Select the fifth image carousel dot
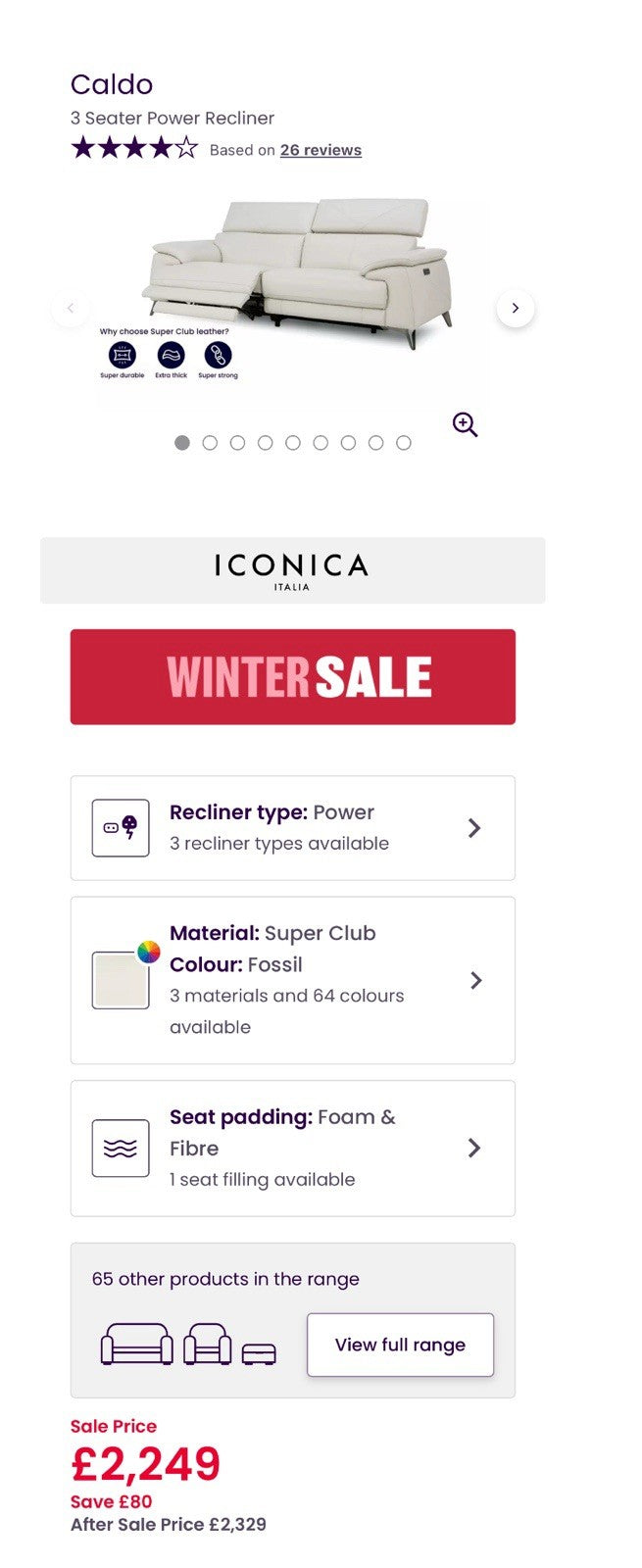The image size is (642, 1568). [292, 443]
